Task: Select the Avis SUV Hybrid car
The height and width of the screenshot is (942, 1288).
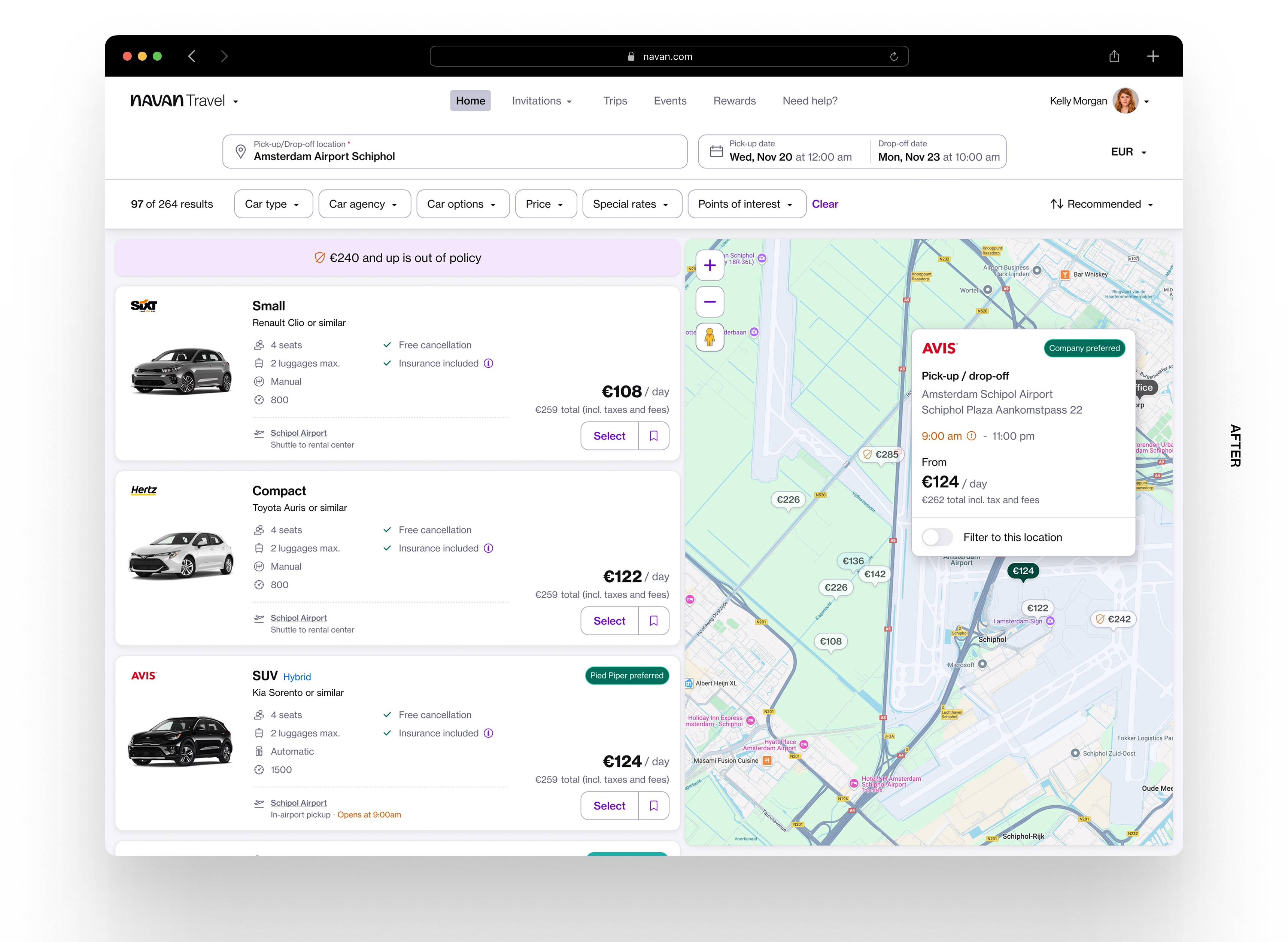Action: point(609,805)
